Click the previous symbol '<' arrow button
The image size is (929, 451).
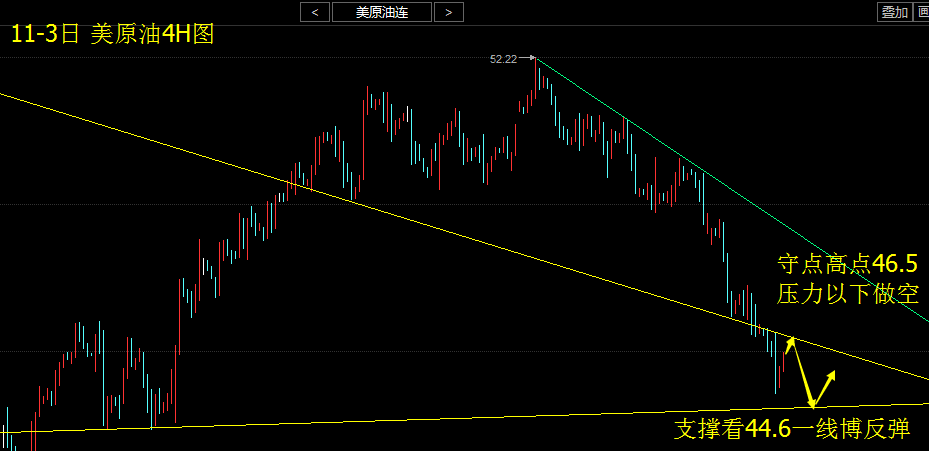[x=315, y=12]
